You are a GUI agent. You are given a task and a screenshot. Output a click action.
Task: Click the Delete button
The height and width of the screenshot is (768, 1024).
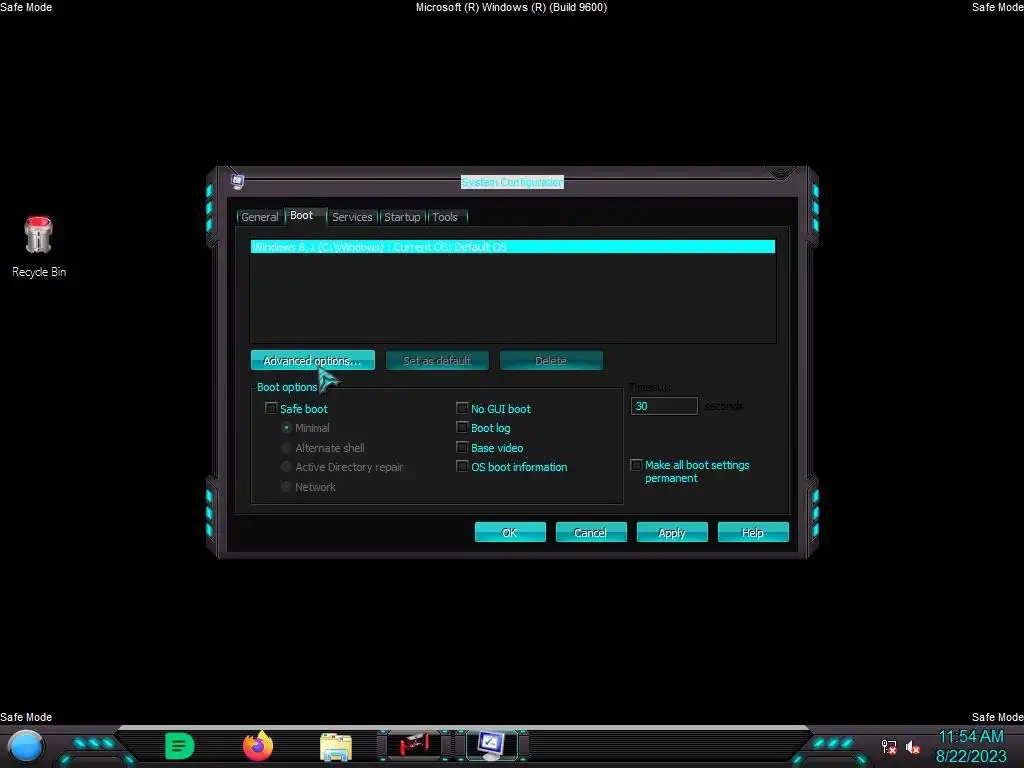551,360
